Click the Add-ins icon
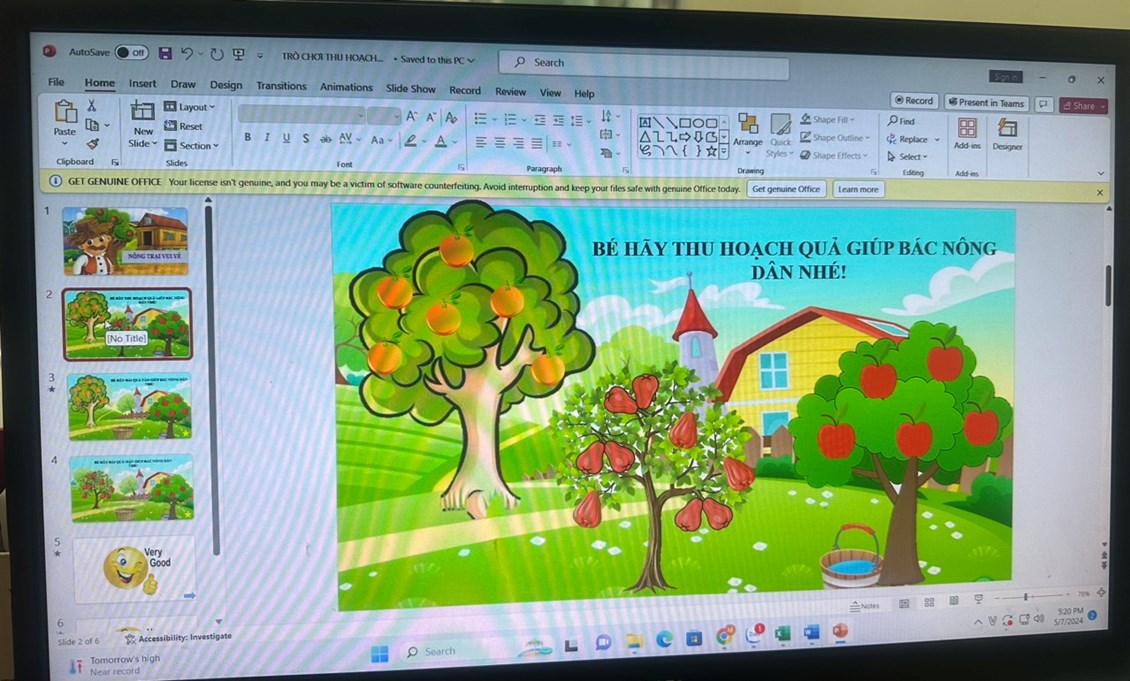 [967, 133]
